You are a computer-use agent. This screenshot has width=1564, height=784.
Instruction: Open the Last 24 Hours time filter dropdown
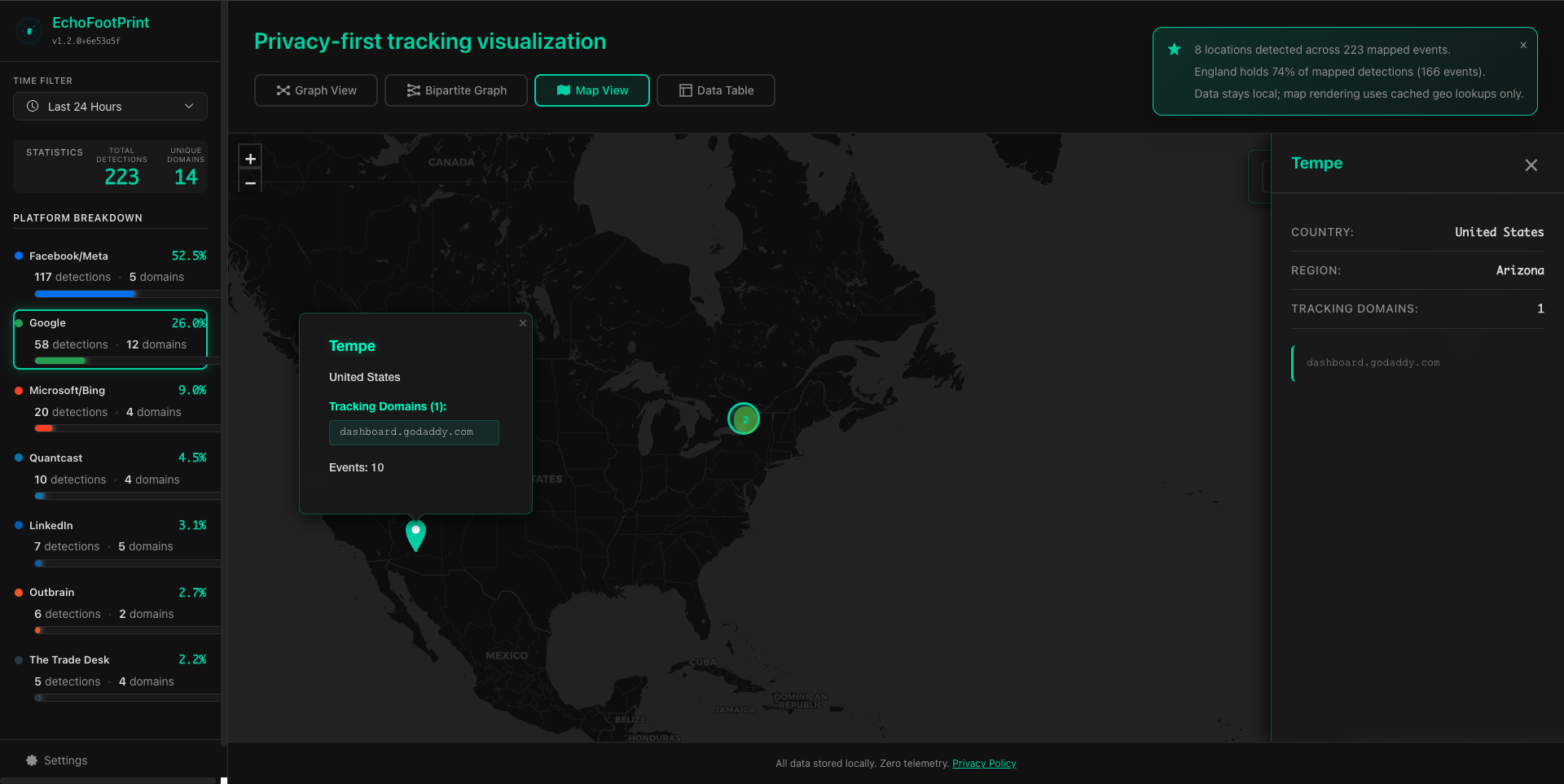click(110, 106)
